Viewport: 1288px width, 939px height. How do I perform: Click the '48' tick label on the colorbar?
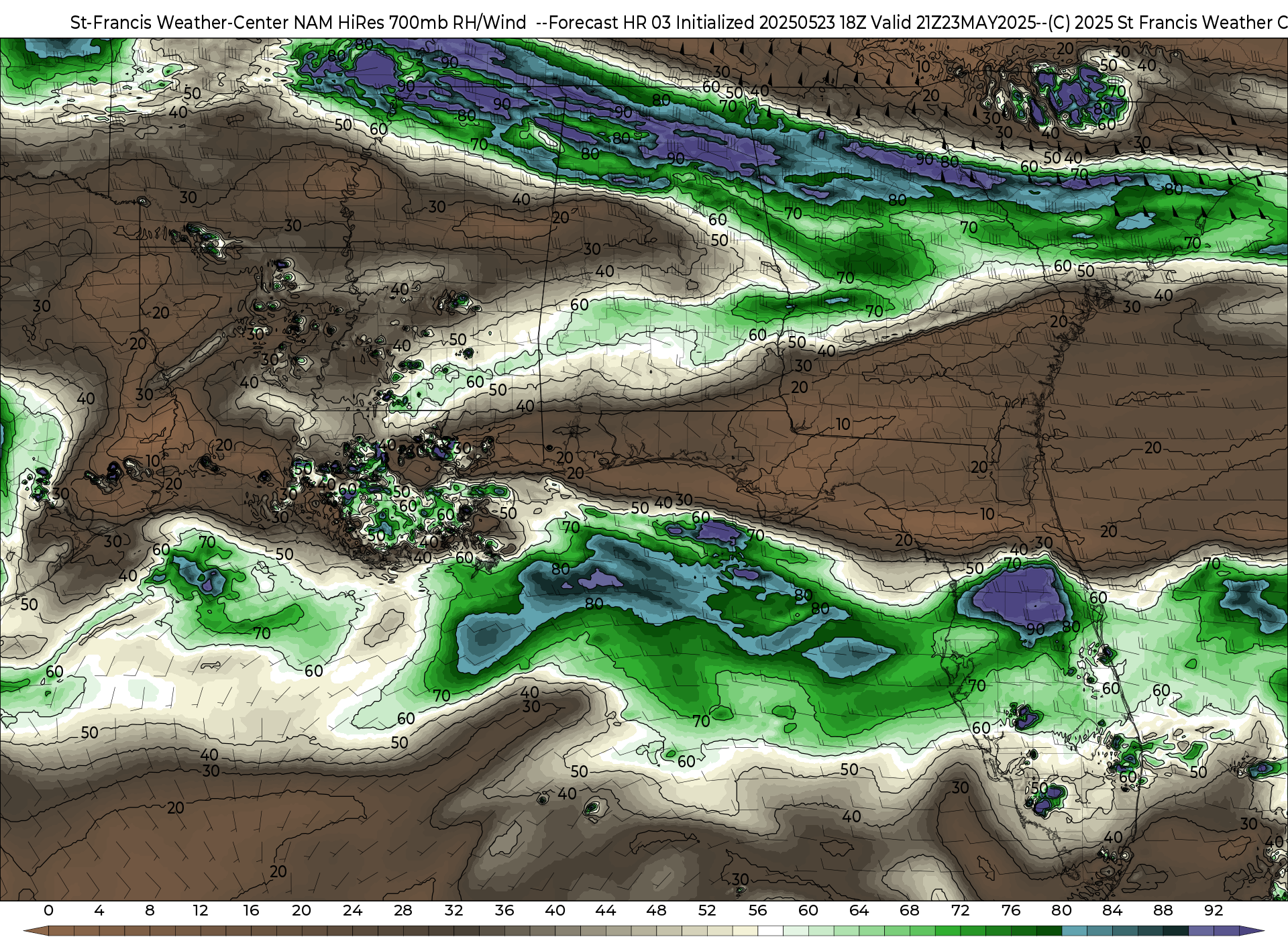(656, 910)
